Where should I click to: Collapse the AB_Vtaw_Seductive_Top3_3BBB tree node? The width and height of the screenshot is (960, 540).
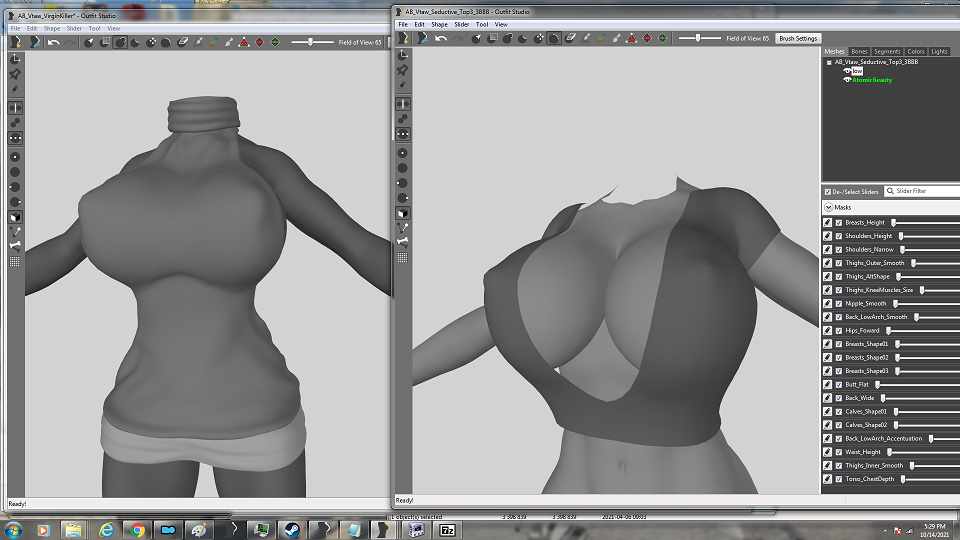tap(829, 62)
